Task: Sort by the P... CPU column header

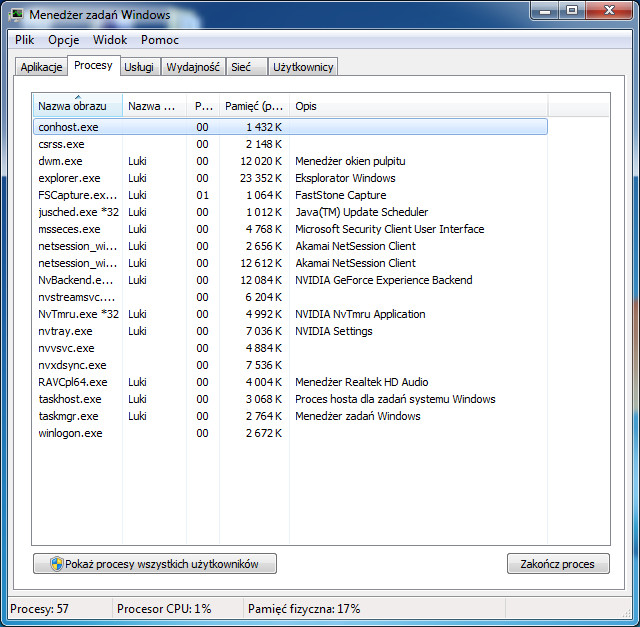Action: (203, 106)
